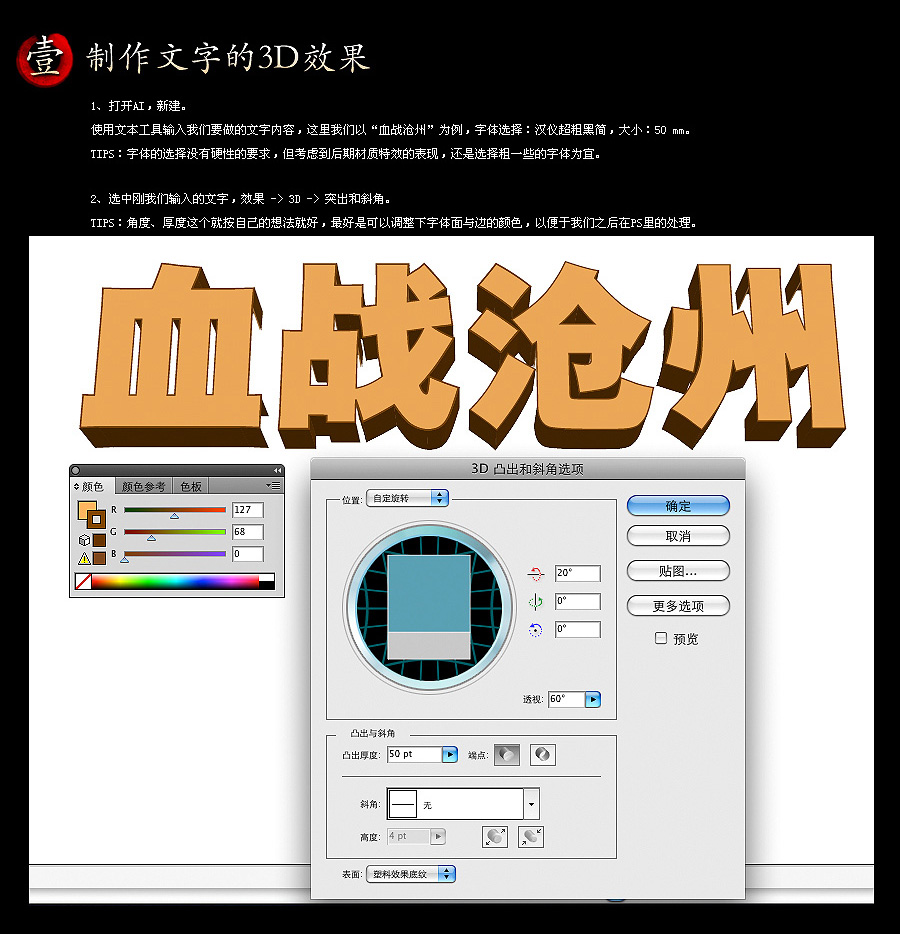Switch to the 色板 swatches tab
The height and width of the screenshot is (934, 900).
click(x=191, y=485)
